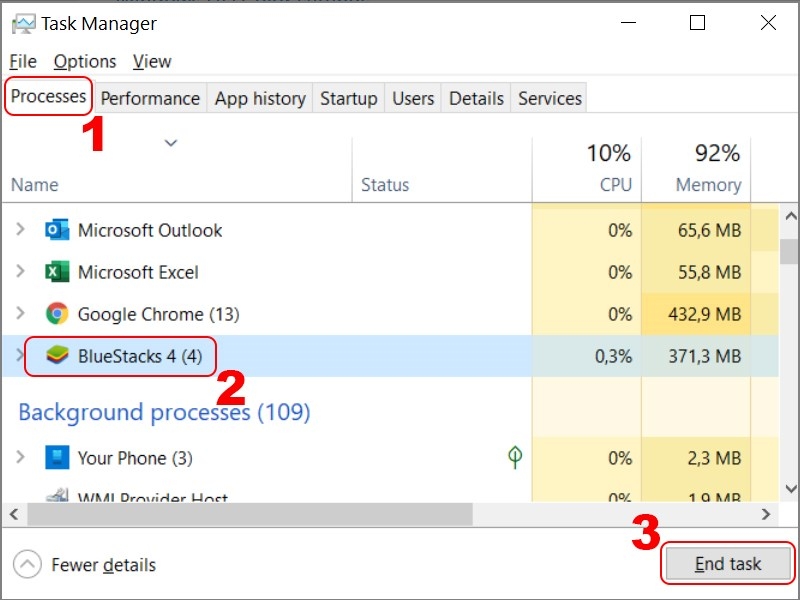
Task: Sort processes by the Name column header
Action: point(177,169)
